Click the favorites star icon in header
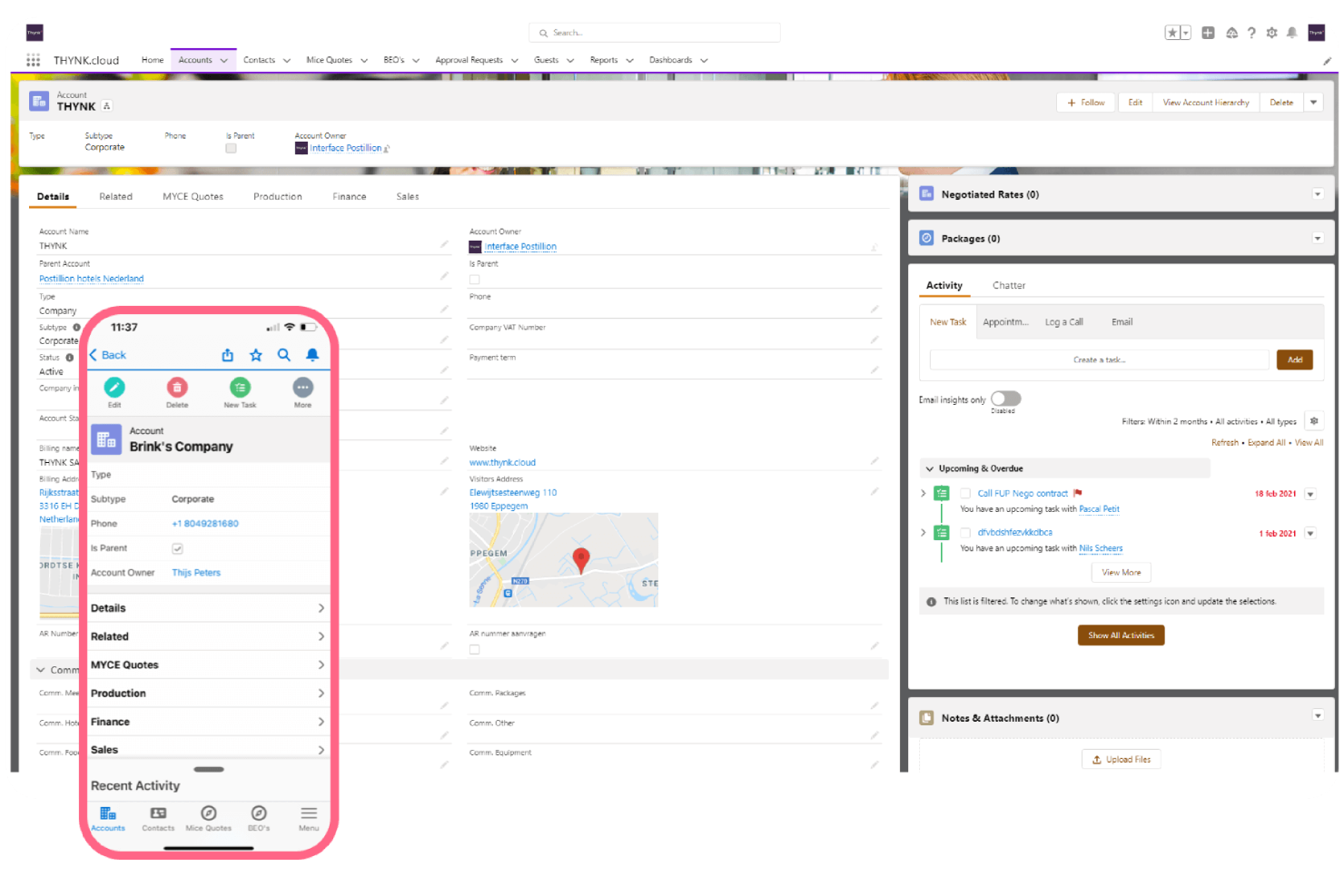The image size is (1344, 896). (x=1172, y=33)
